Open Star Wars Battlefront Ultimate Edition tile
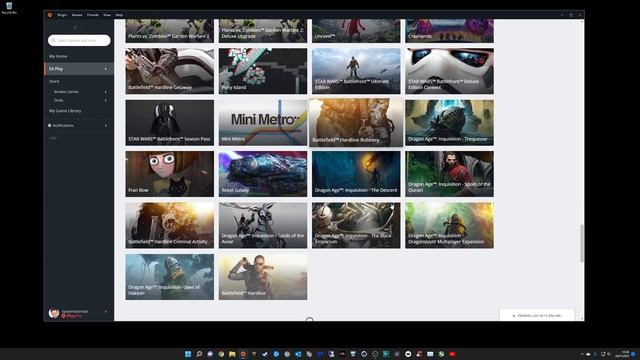Image resolution: width=640 pixels, height=360 pixels. (356, 71)
